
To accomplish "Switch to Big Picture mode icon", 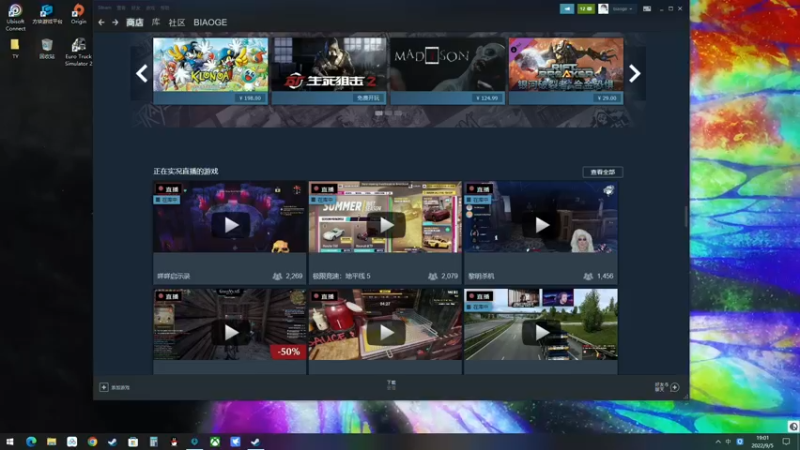I will (x=647, y=9).
